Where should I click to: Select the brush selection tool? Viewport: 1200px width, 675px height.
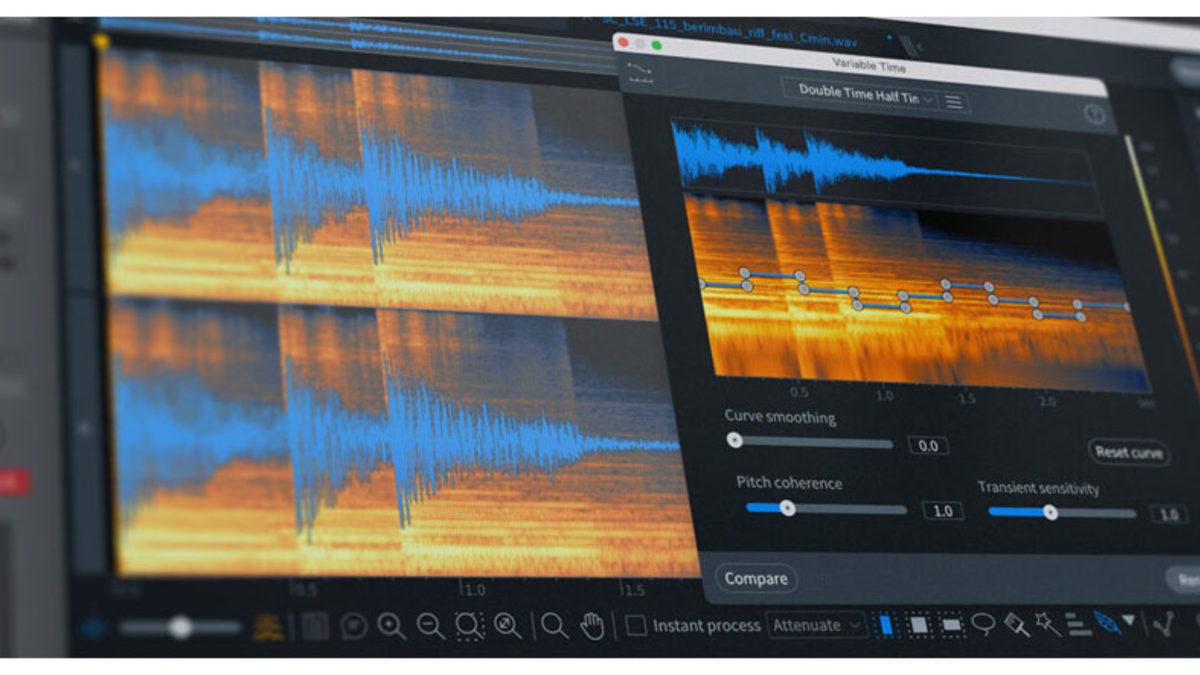(1016, 625)
